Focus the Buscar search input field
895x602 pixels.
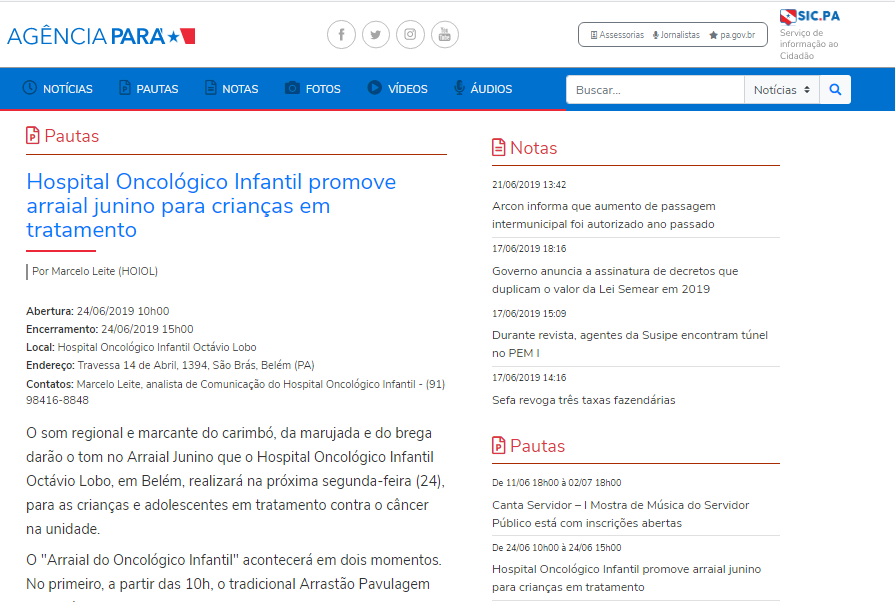655,90
